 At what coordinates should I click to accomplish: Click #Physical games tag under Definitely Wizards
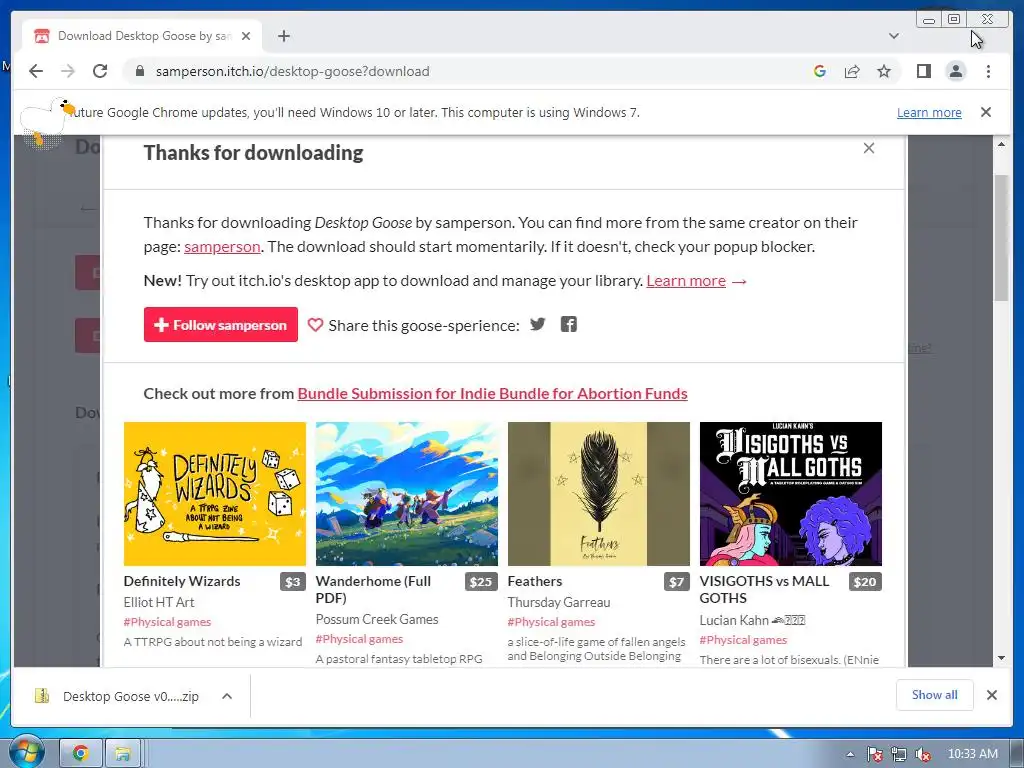[167, 622]
